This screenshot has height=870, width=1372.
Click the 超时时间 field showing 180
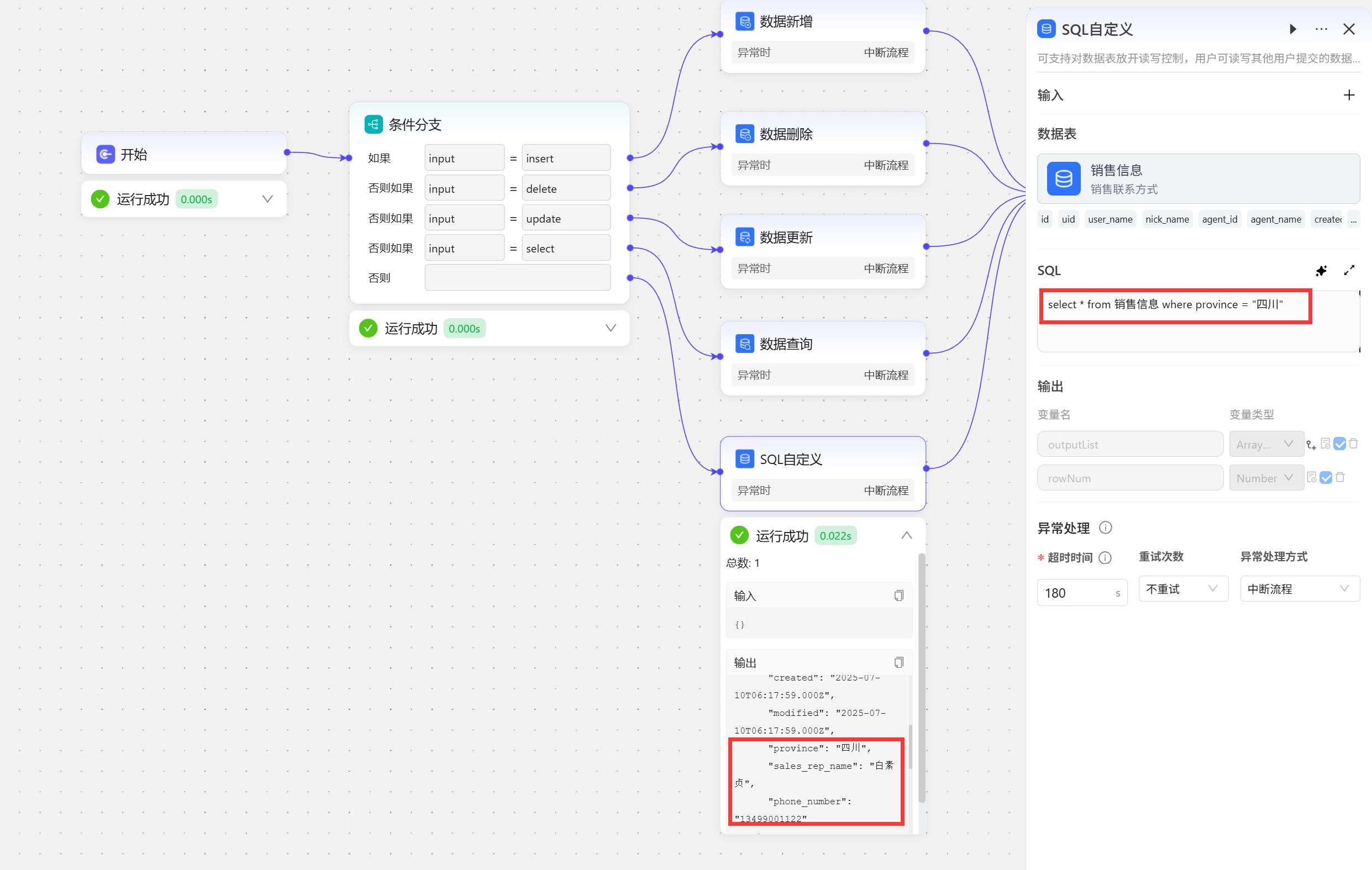(1075, 593)
